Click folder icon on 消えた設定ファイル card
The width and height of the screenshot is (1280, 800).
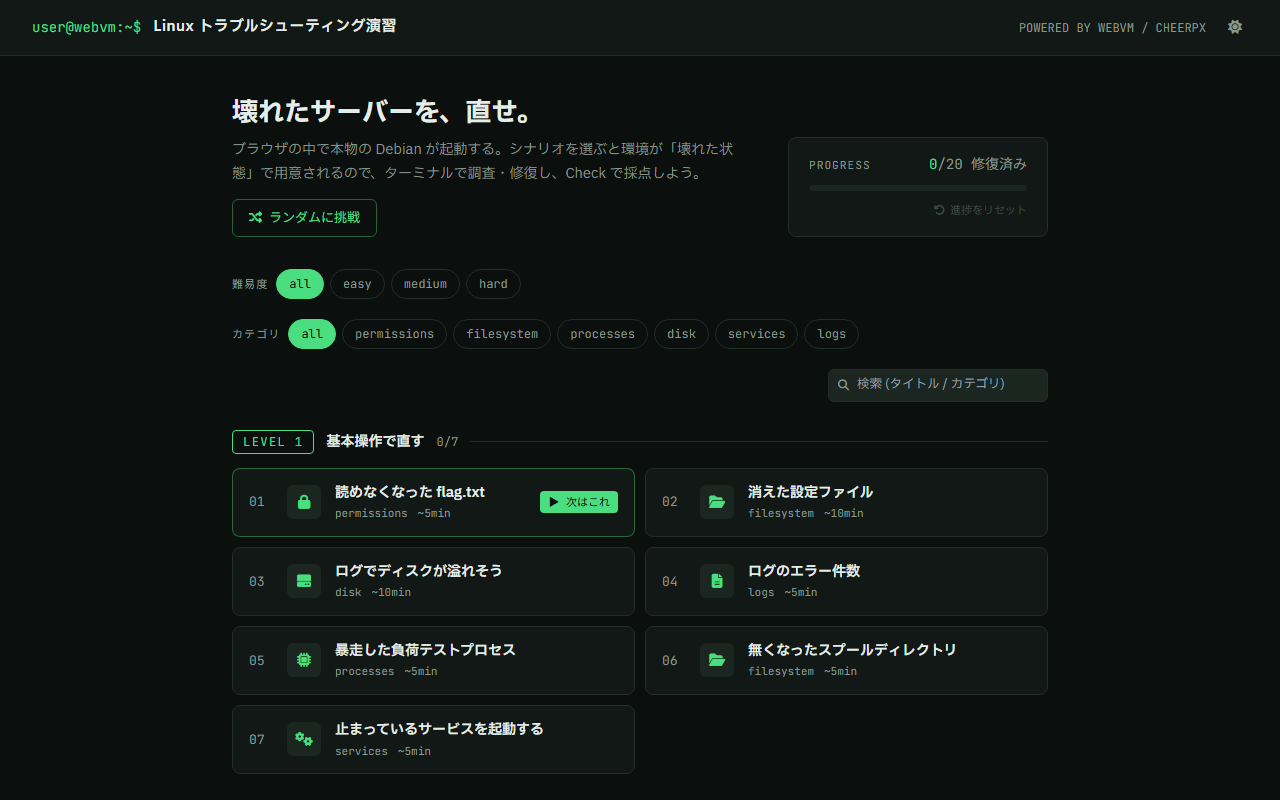point(717,502)
